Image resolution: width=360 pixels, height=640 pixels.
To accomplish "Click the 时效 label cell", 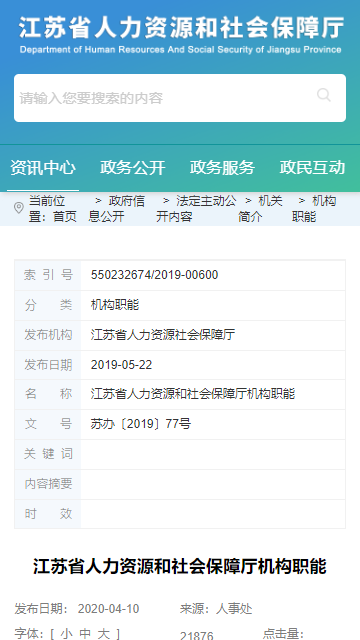I will tap(48, 513).
